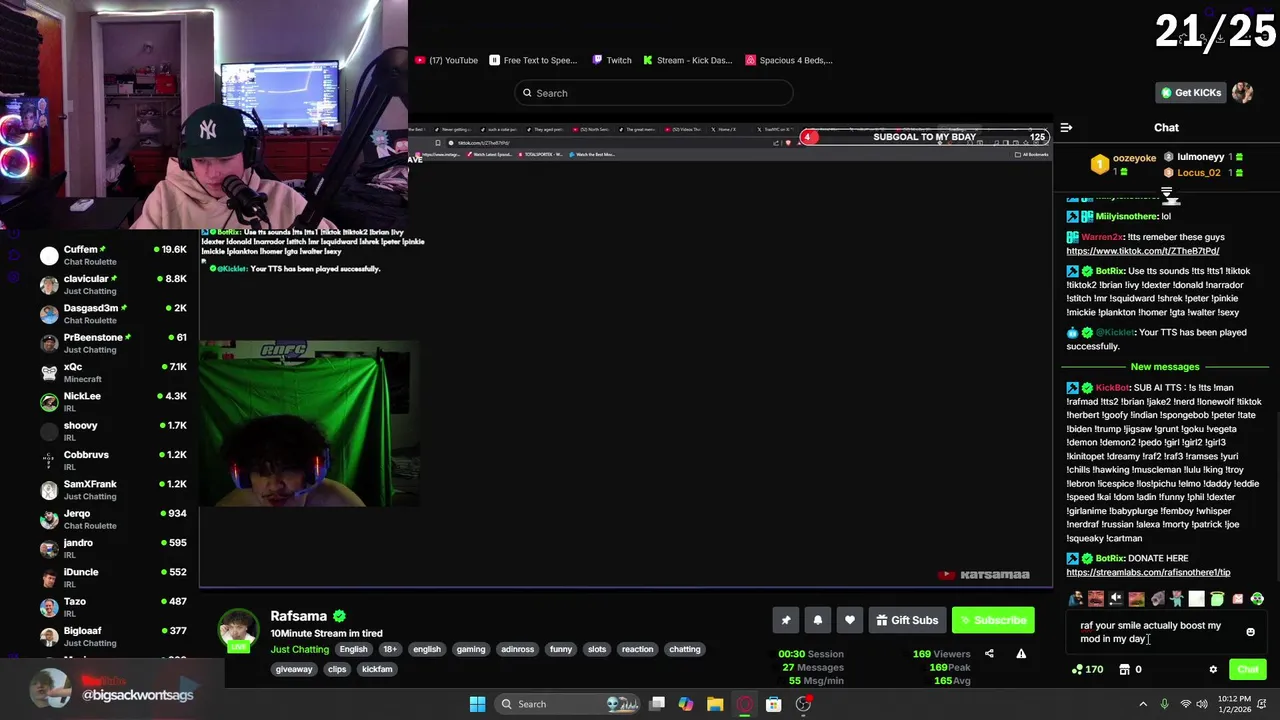Viewport: 1280px width, 720px height.
Task: Click the pin icon button
Action: point(786,620)
